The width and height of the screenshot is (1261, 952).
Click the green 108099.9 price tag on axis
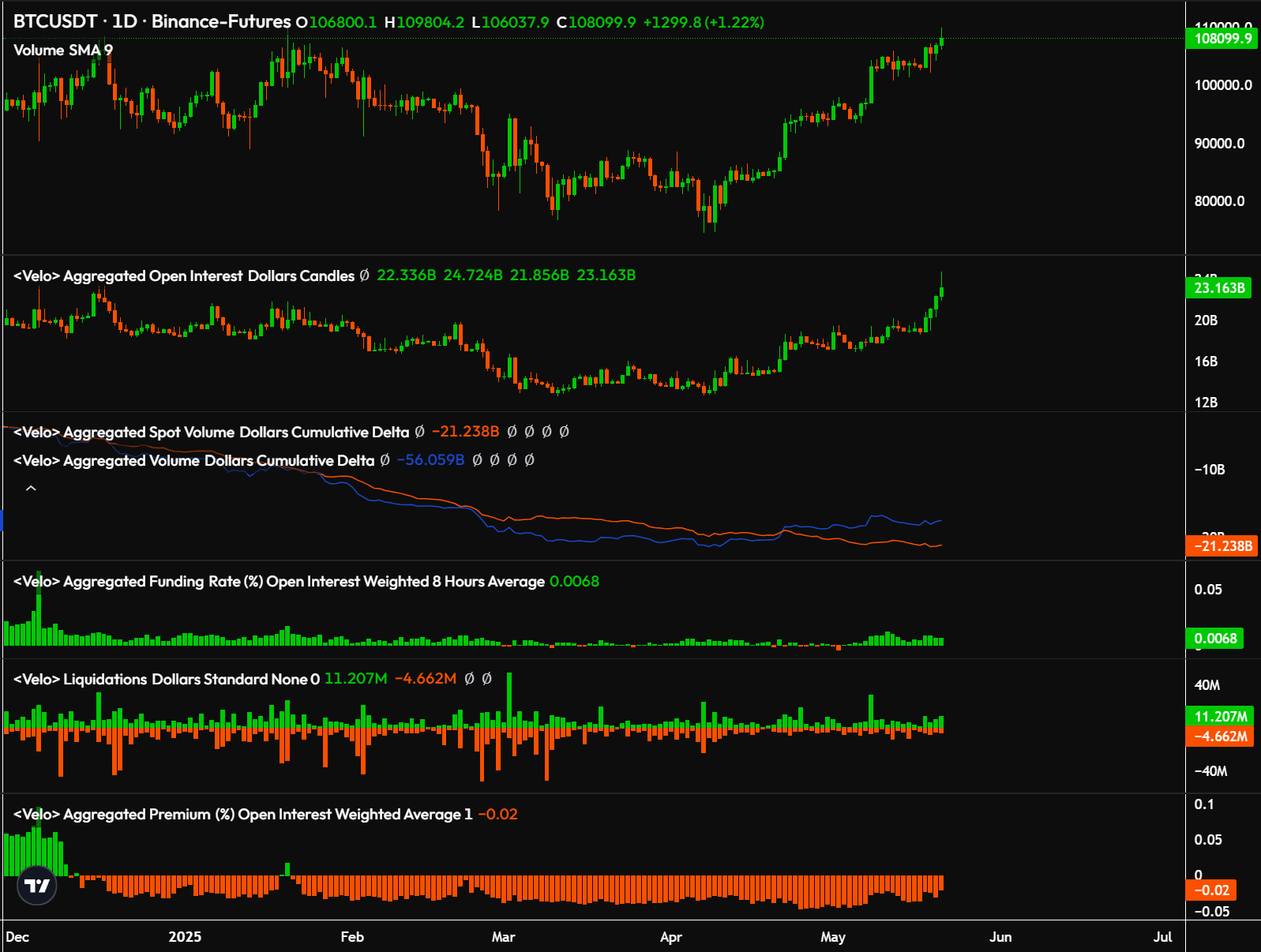tap(1222, 38)
